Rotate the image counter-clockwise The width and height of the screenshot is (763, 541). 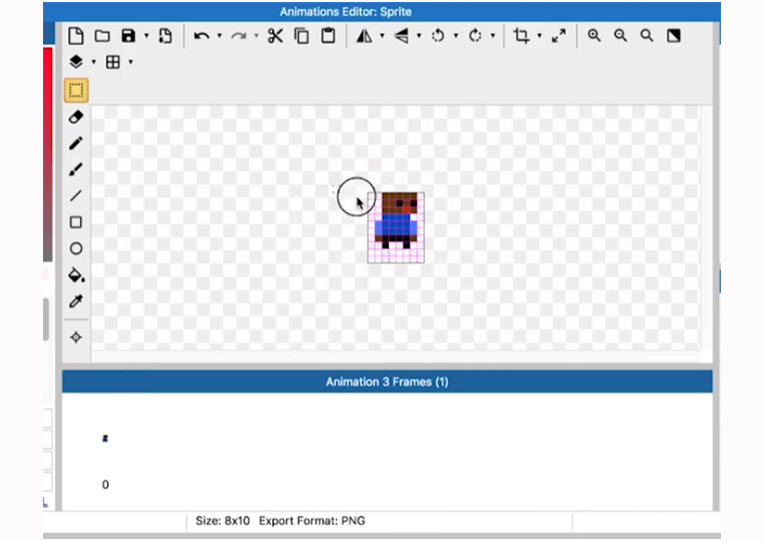click(438, 36)
